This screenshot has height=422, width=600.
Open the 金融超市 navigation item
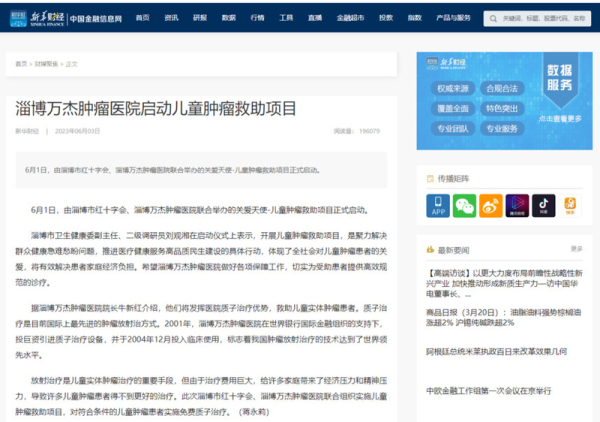click(x=350, y=18)
